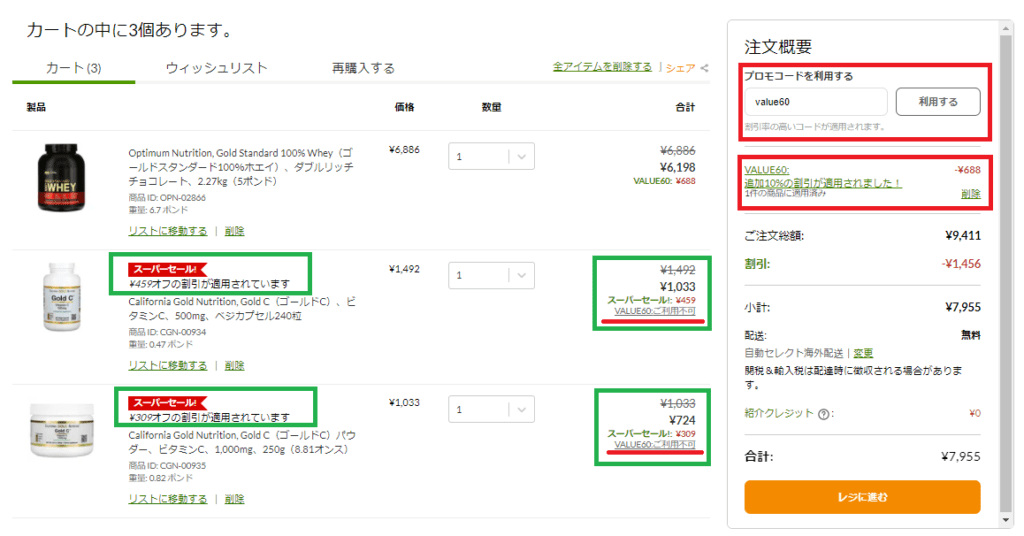Delete the Gold C 500mg capsules from the cart

point(234,365)
